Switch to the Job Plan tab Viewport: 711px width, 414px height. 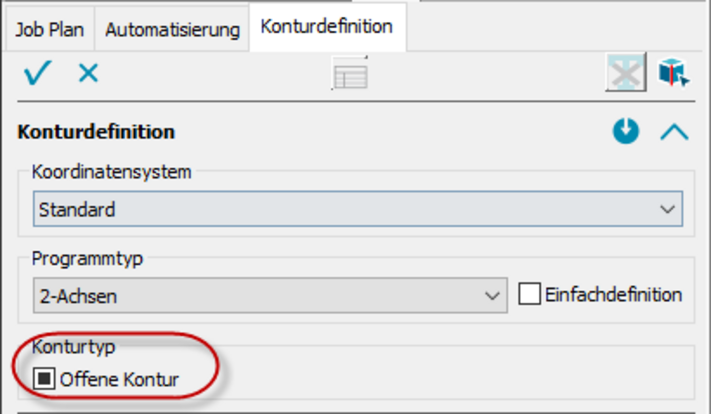click(x=50, y=29)
